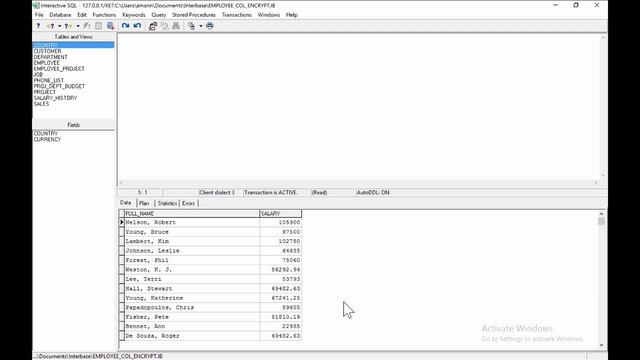
Task: Select PROJECT table in the list
Action: point(44,92)
